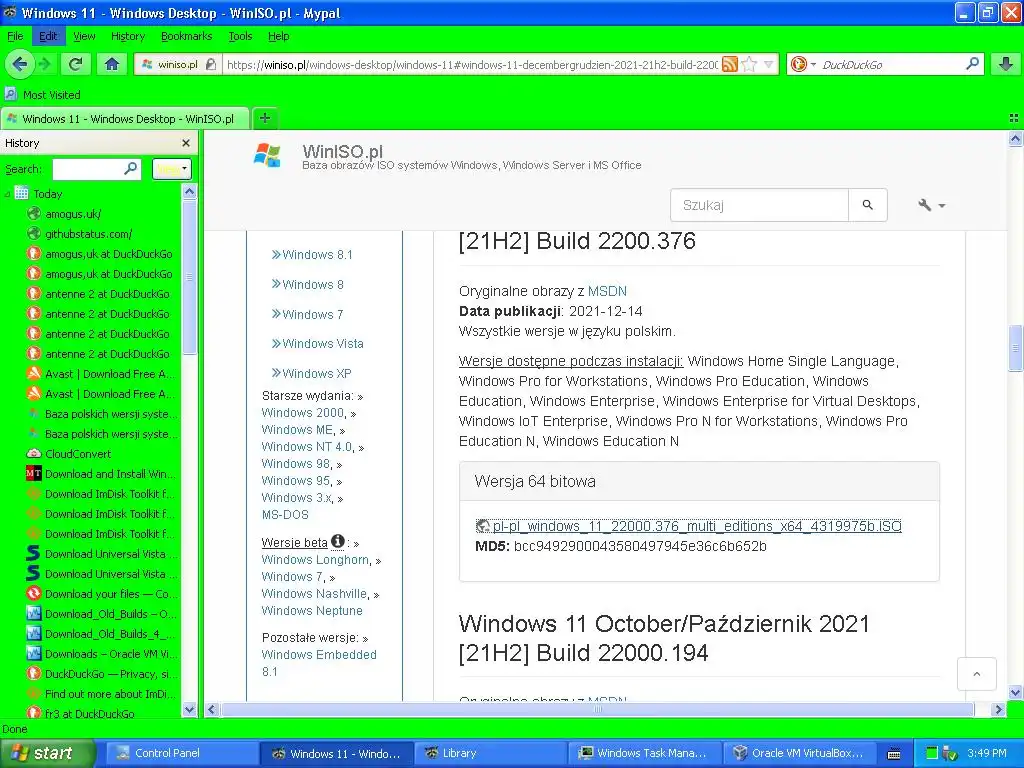This screenshot has width=1024, height=768.
Task: Click the magnifier in History search box
Action: pyautogui.click(x=131, y=168)
